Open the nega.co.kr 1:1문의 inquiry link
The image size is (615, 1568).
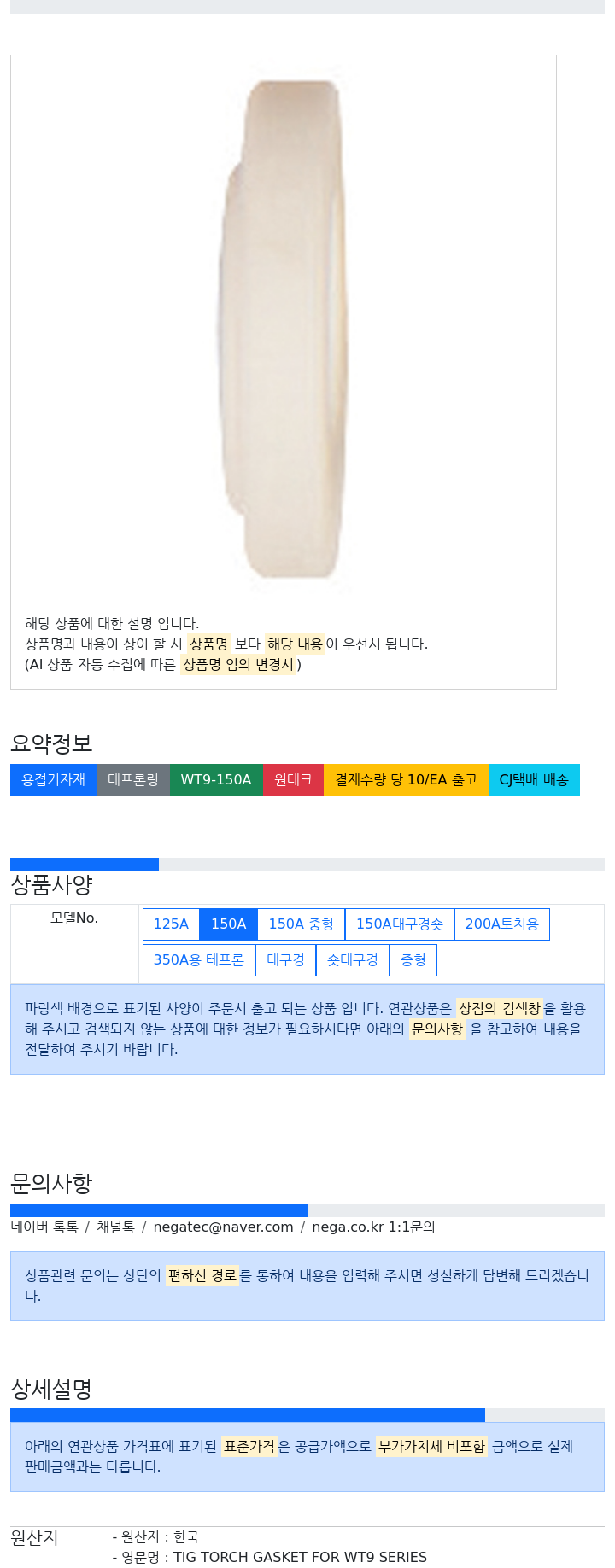pyautogui.click(x=373, y=1227)
